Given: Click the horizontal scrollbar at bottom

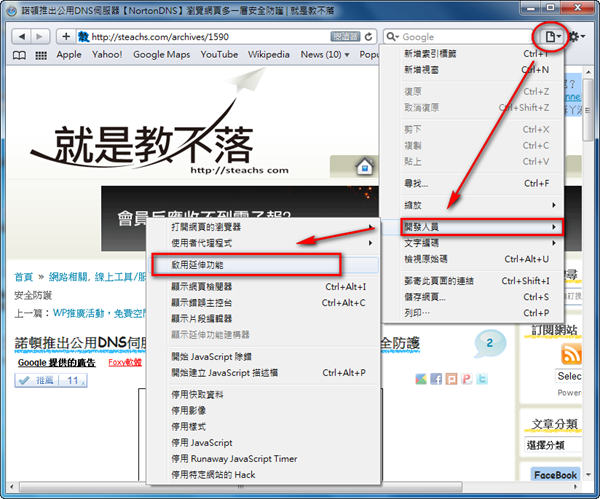Looking at the screenshot, I should point(240,487).
